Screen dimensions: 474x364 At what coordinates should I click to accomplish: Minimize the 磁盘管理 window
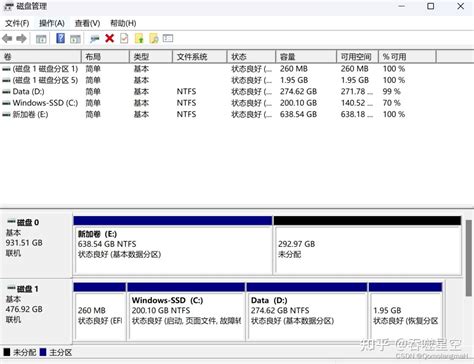[x=402, y=6]
